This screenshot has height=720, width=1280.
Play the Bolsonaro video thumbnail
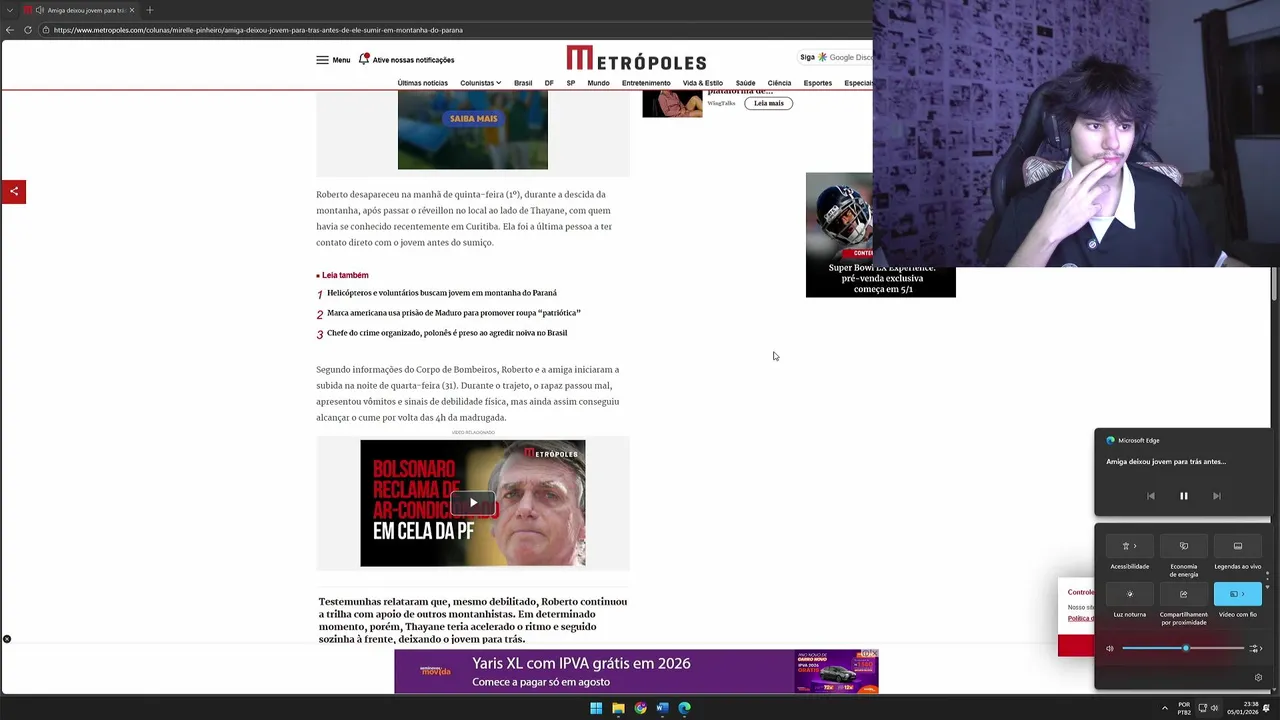473,503
